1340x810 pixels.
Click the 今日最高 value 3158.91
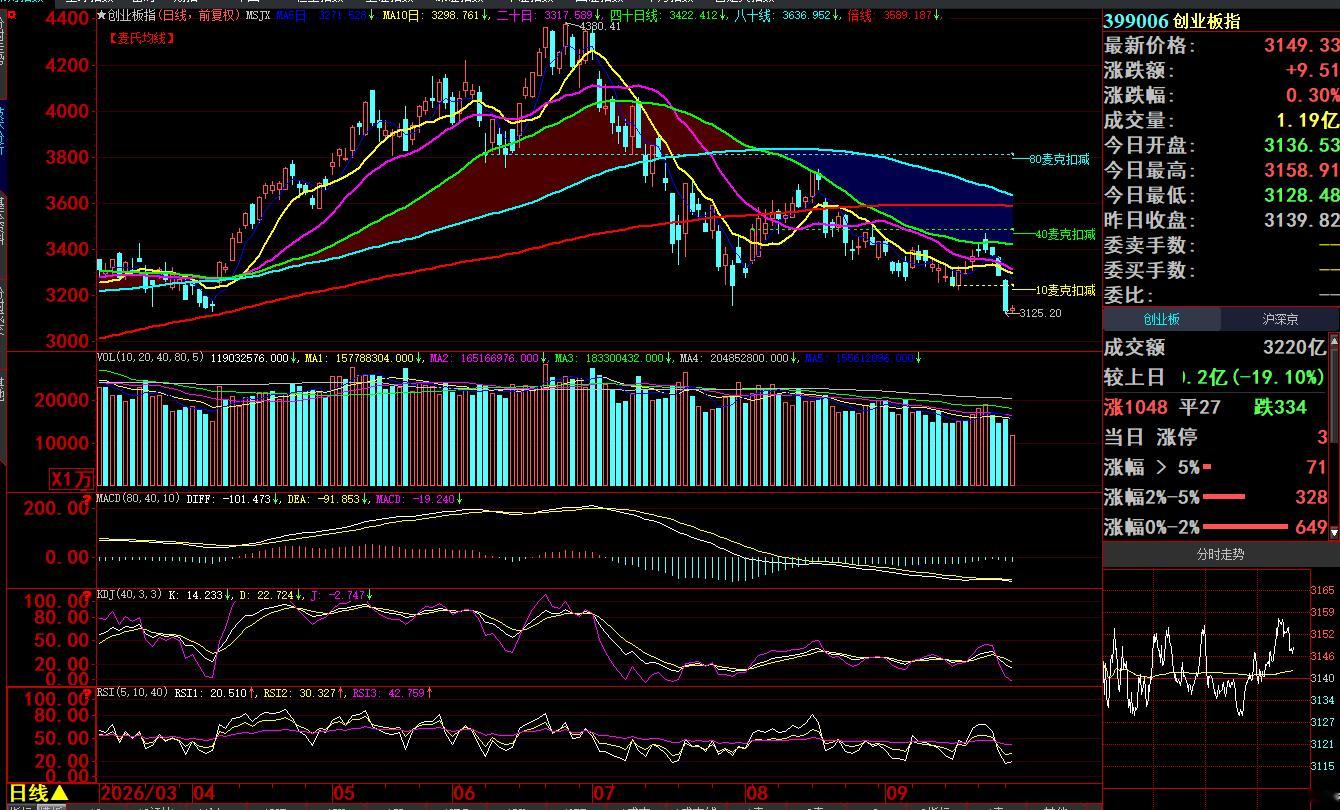tap(1301, 170)
